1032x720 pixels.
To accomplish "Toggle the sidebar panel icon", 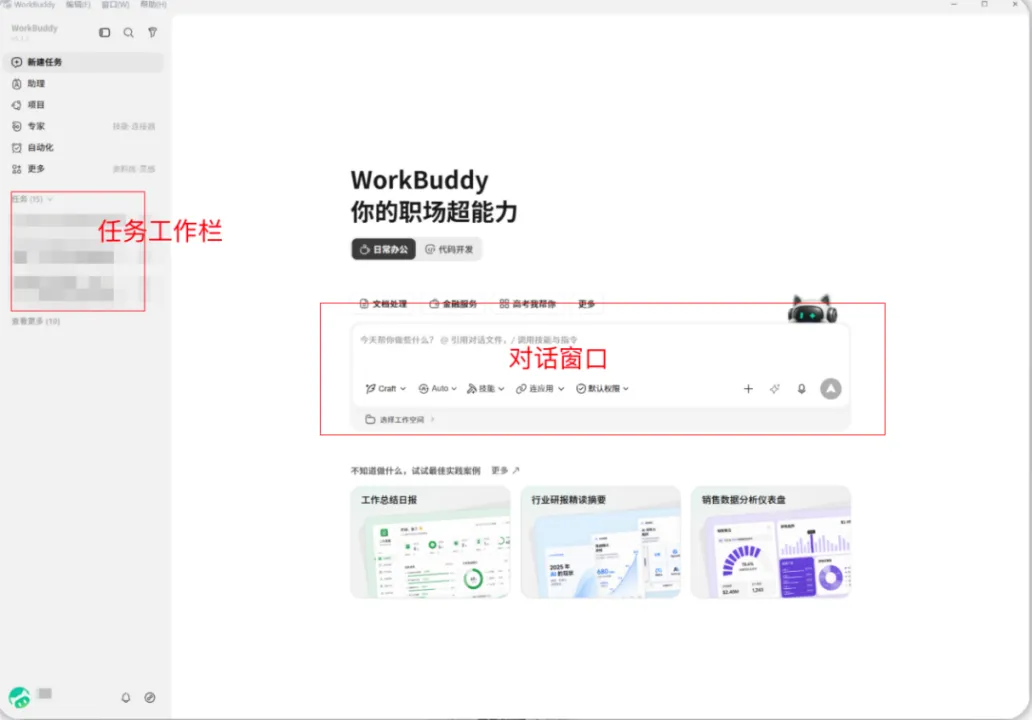I will pyautogui.click(x=105, y=32).
